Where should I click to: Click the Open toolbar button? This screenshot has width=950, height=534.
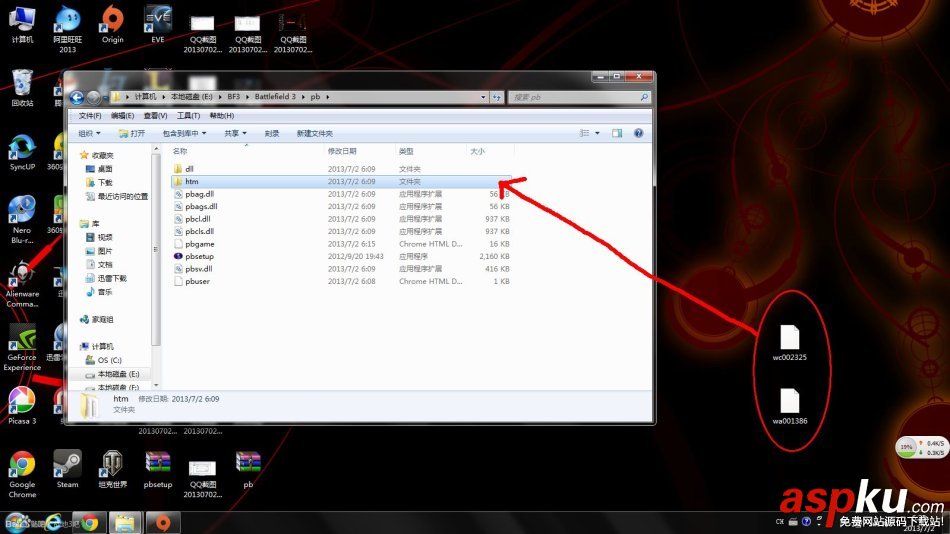click(x=132, y=133)
